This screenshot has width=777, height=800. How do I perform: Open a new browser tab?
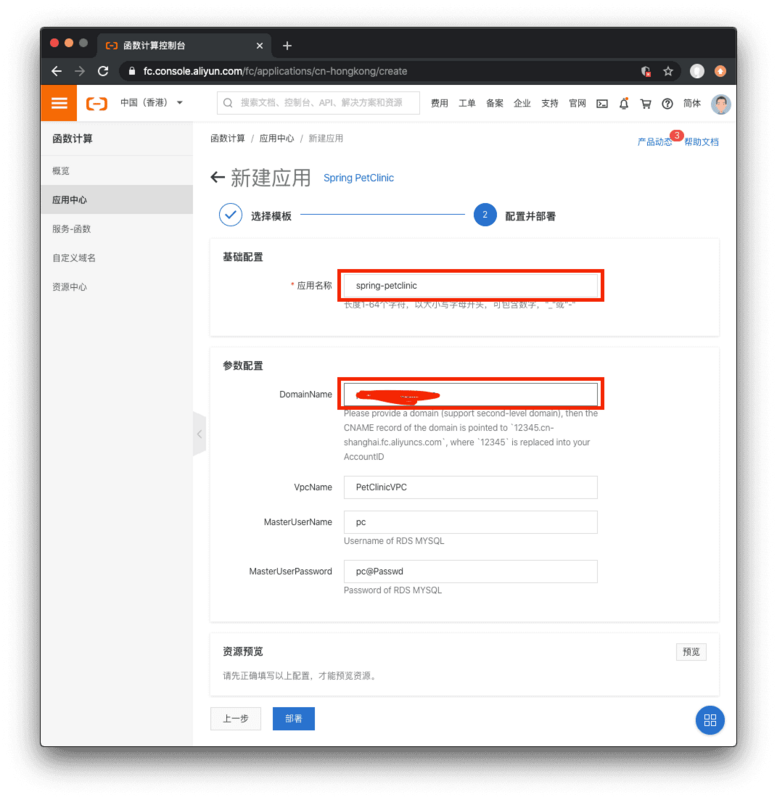(287, 46)
